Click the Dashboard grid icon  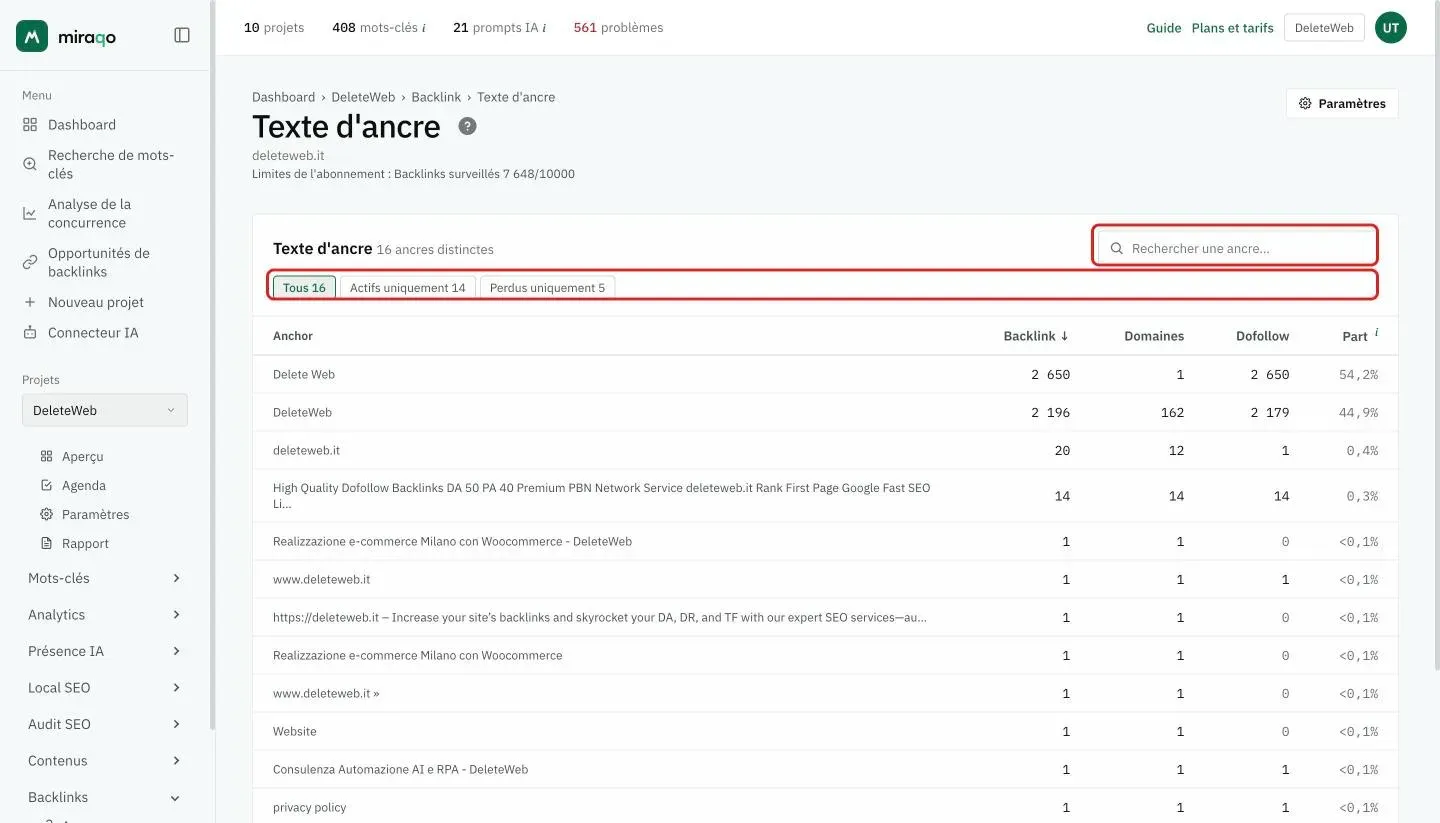click(30, 125)
